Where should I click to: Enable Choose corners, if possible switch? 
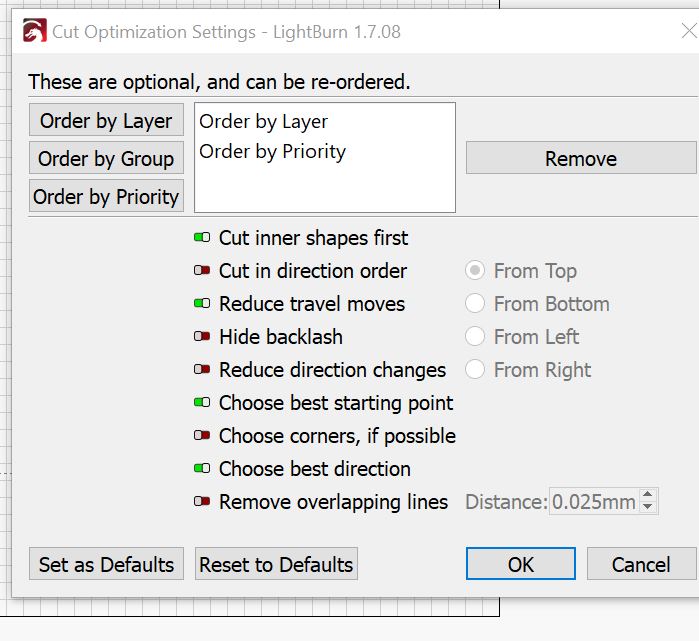point(202,436)
